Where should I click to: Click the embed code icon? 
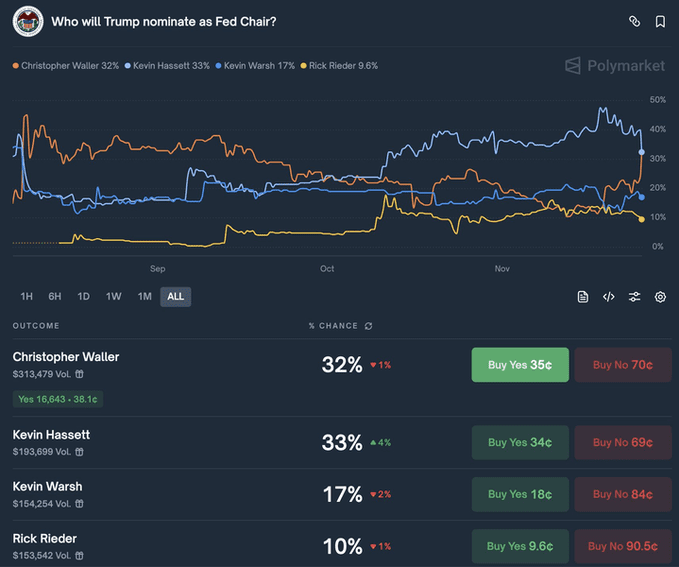click(x=608, y=297)
